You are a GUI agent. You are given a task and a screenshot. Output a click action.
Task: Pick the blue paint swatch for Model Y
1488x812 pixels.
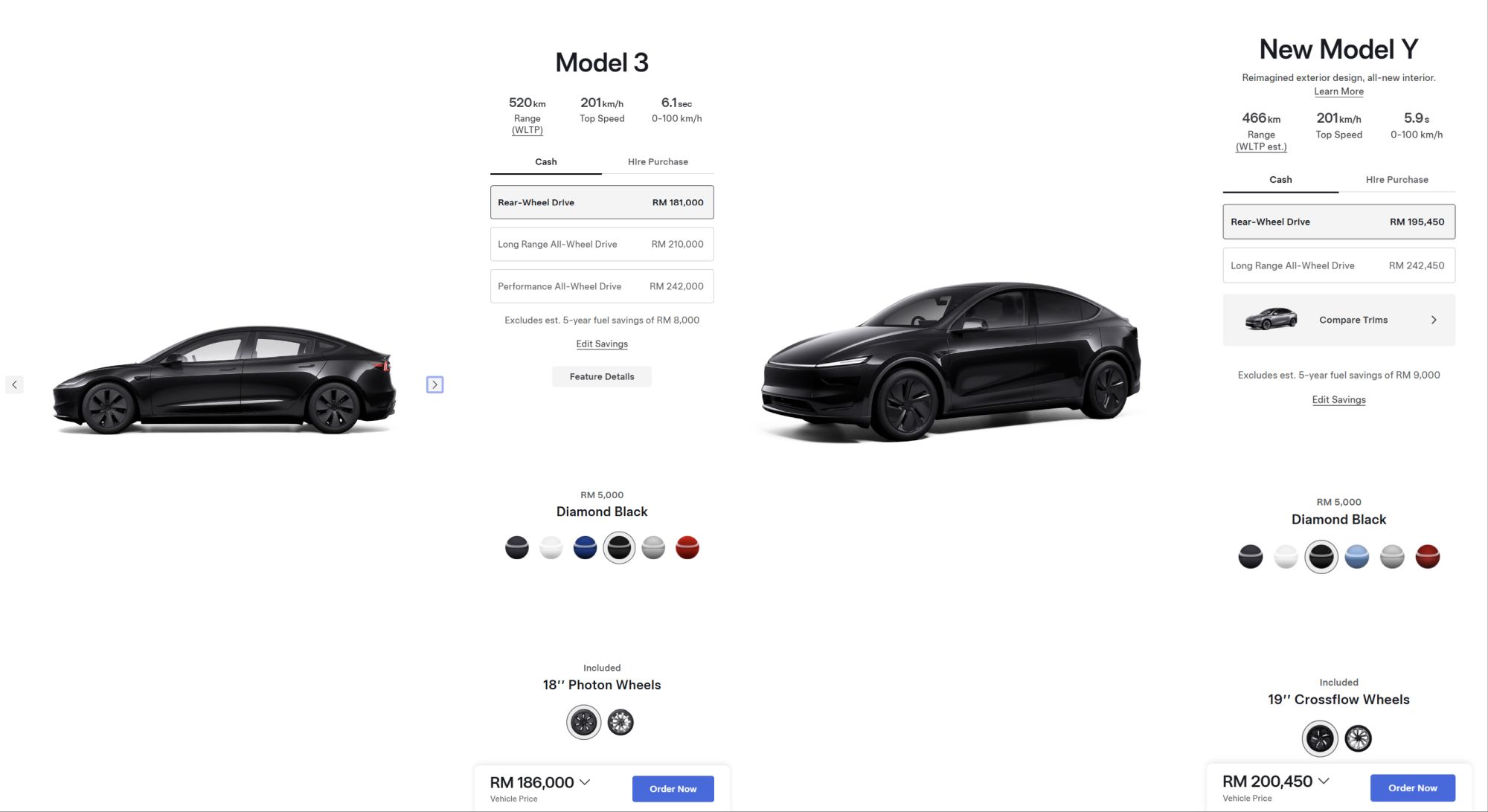[x=1356, y=556]
